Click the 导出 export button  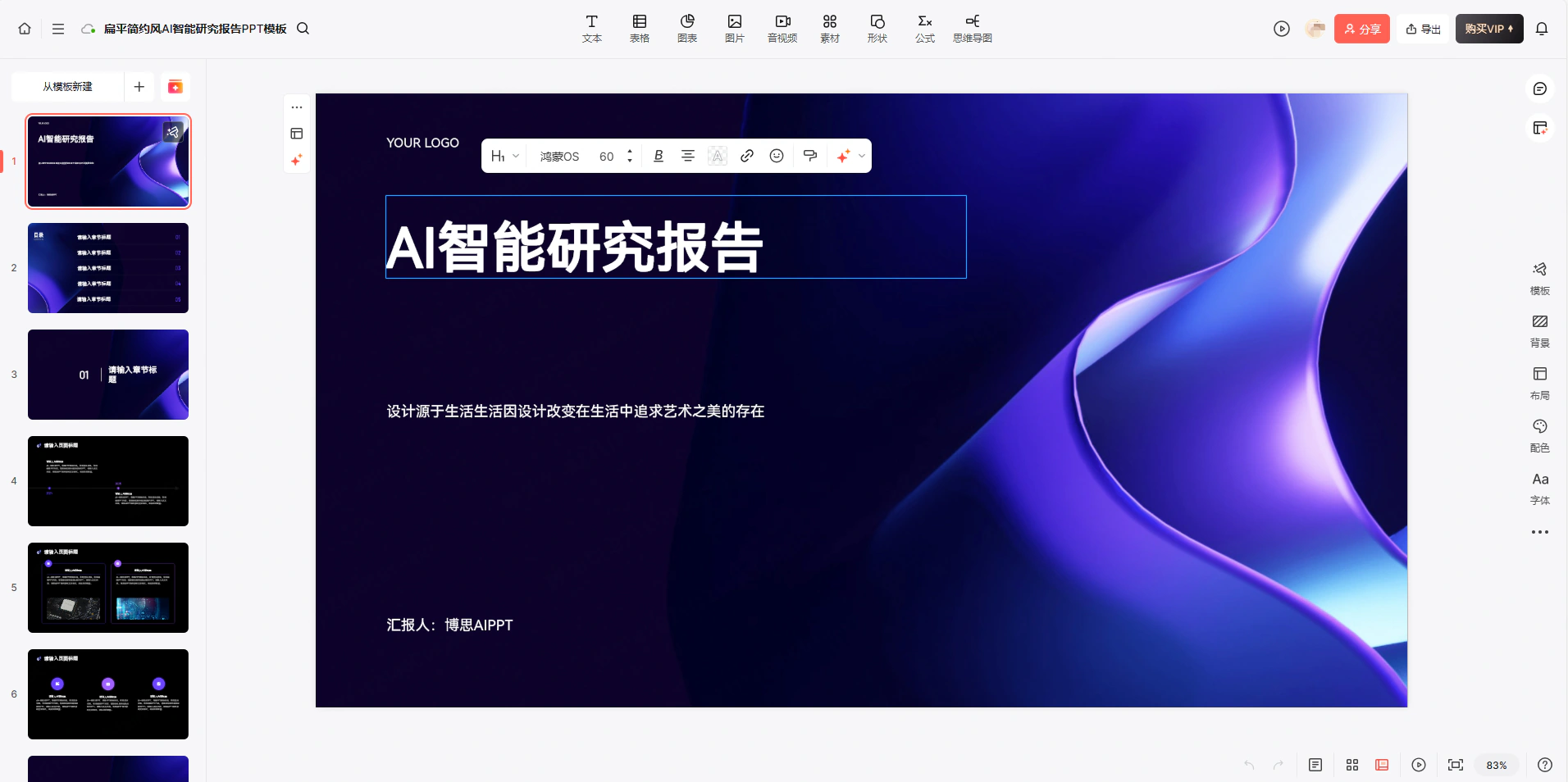(1423, 29)
